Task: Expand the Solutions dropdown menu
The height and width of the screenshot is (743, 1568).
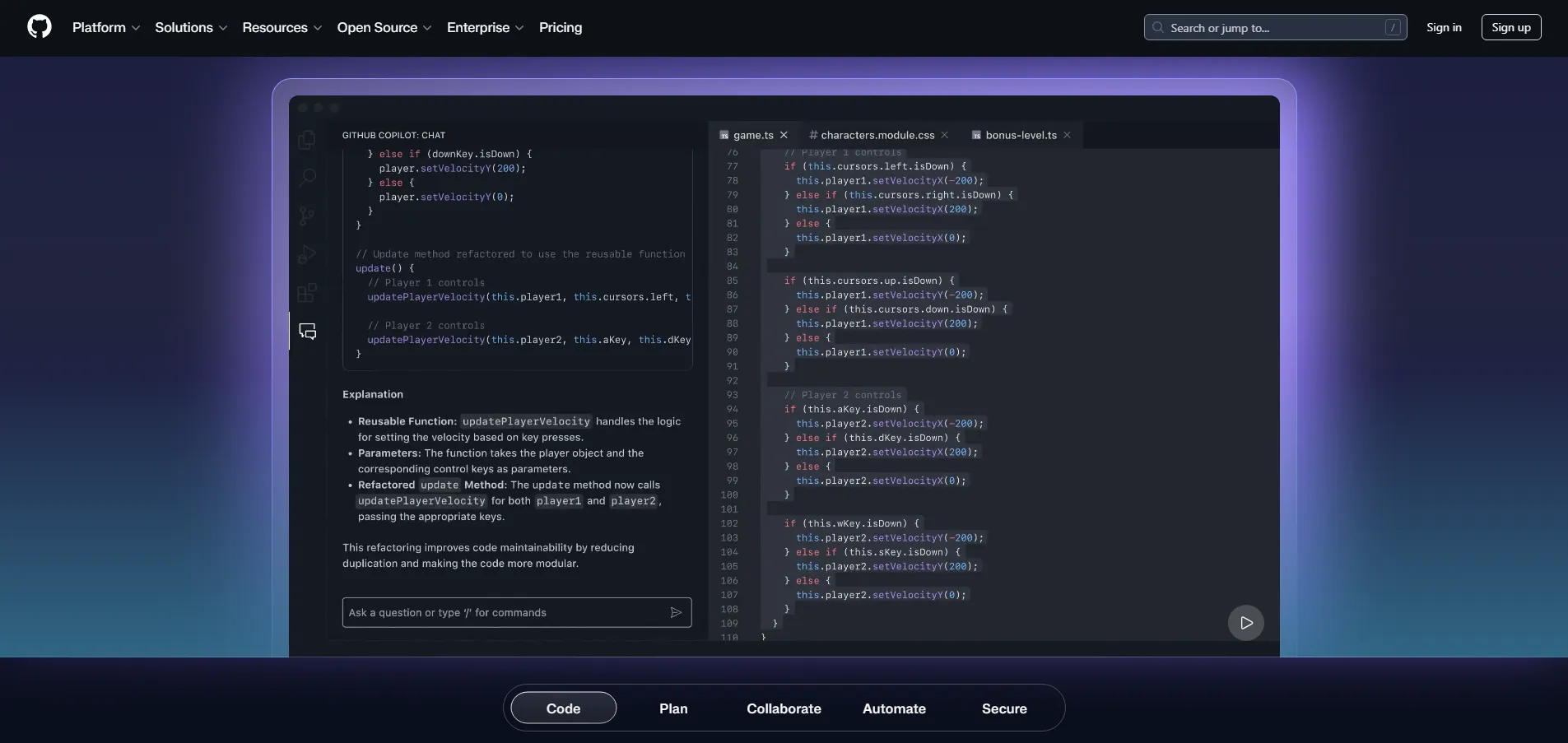Action: coord(191,27)
